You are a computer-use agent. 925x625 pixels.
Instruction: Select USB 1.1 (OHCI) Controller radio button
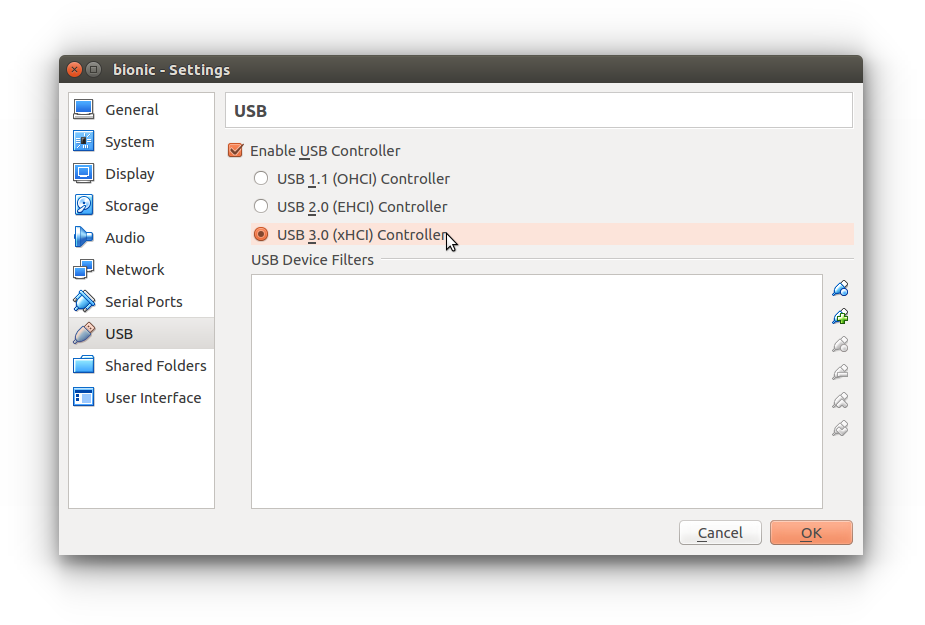click(x=261, y=179)
